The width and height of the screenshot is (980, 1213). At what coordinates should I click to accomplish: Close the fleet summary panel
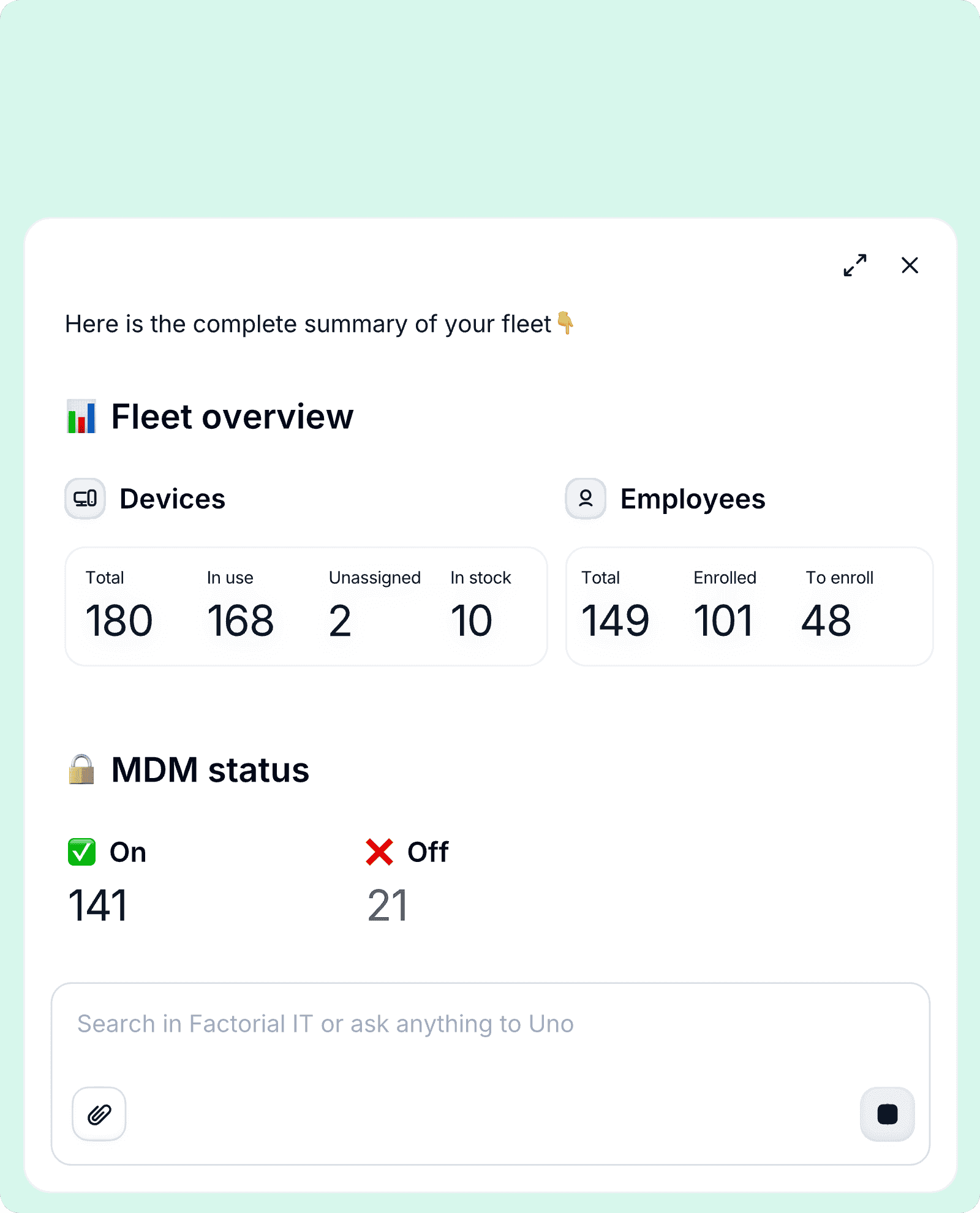point(910,265)
